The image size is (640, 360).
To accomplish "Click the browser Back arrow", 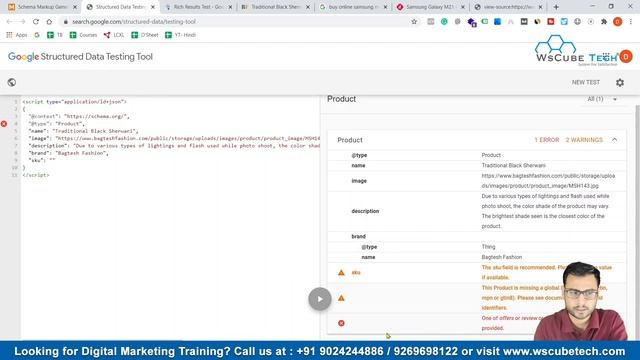I will pos(9,22).
